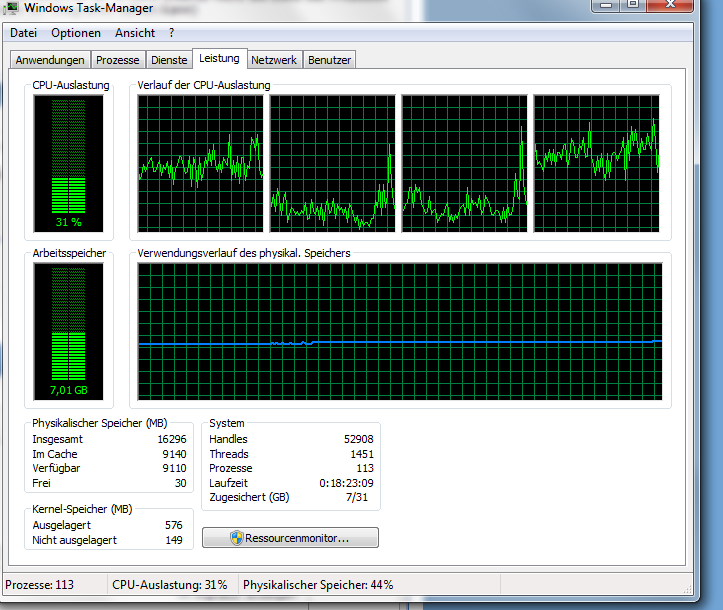
Task: Click the Threads value 1451
Action: [x=362, y=454]
